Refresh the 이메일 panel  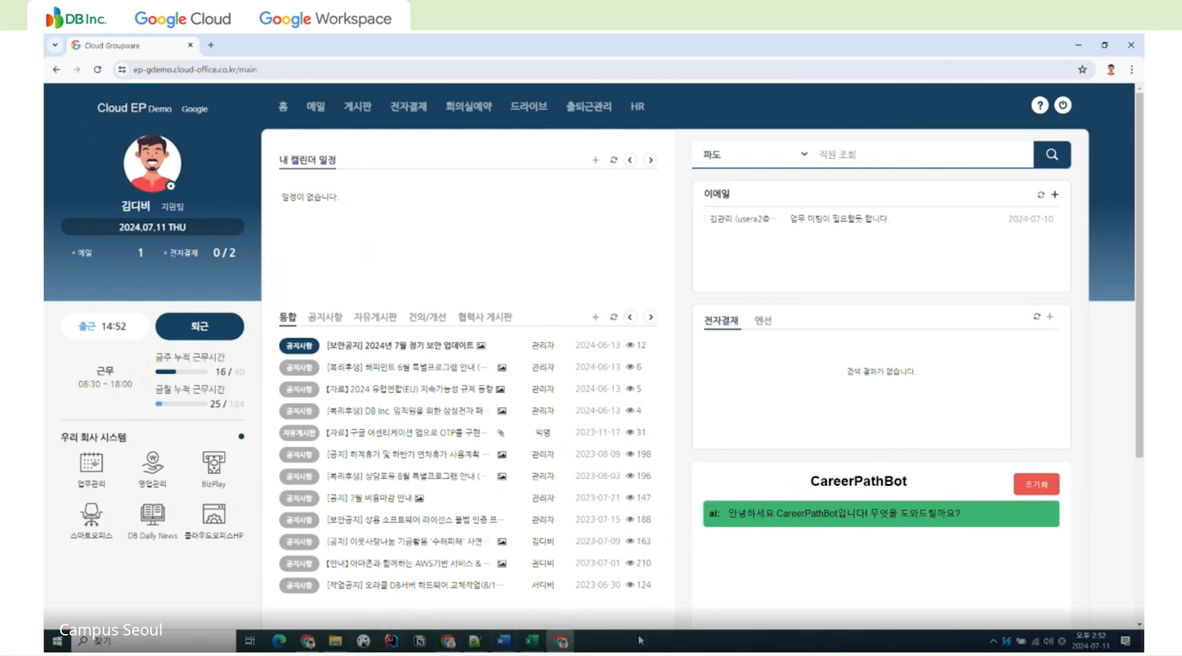(x=1041, y=195)
